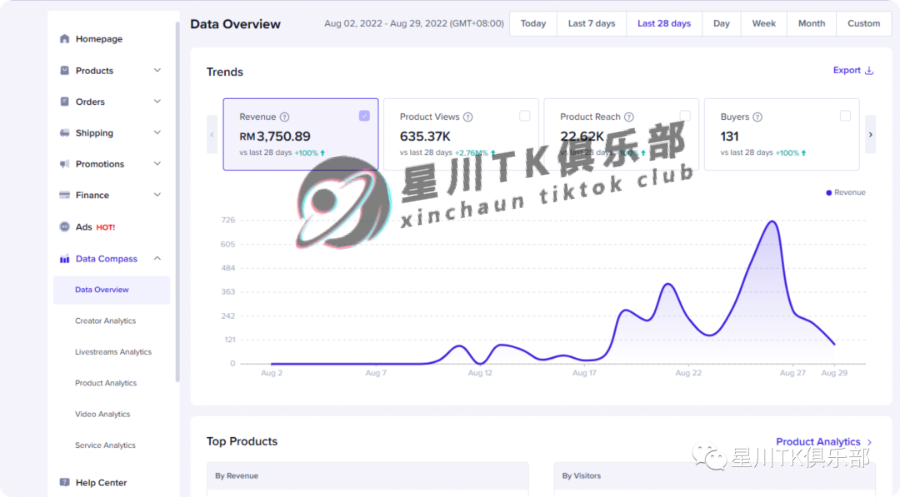Uncheck the Revenue metric checkbox

[x=364, y=116]
